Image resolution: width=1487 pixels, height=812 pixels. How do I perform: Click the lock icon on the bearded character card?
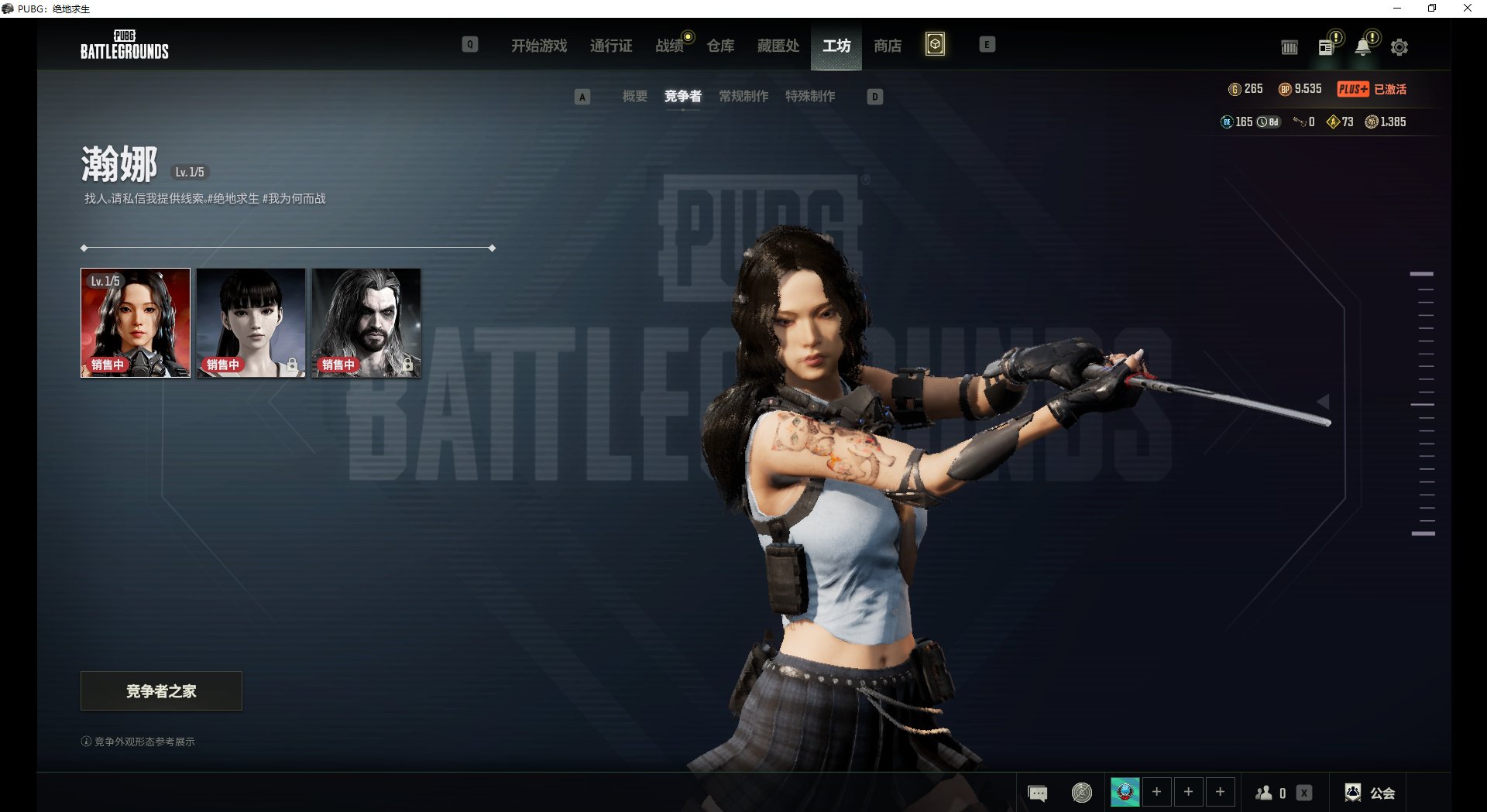click(407, 364)
